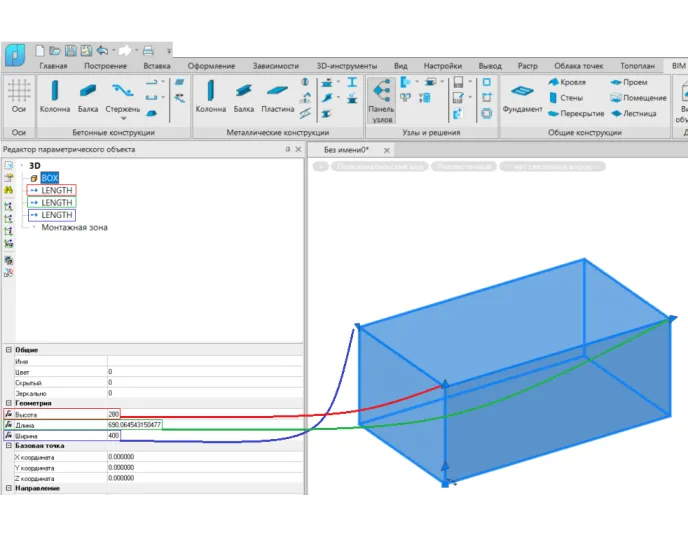Open the Топоплан ribbon tab

(x=638, y=66)
